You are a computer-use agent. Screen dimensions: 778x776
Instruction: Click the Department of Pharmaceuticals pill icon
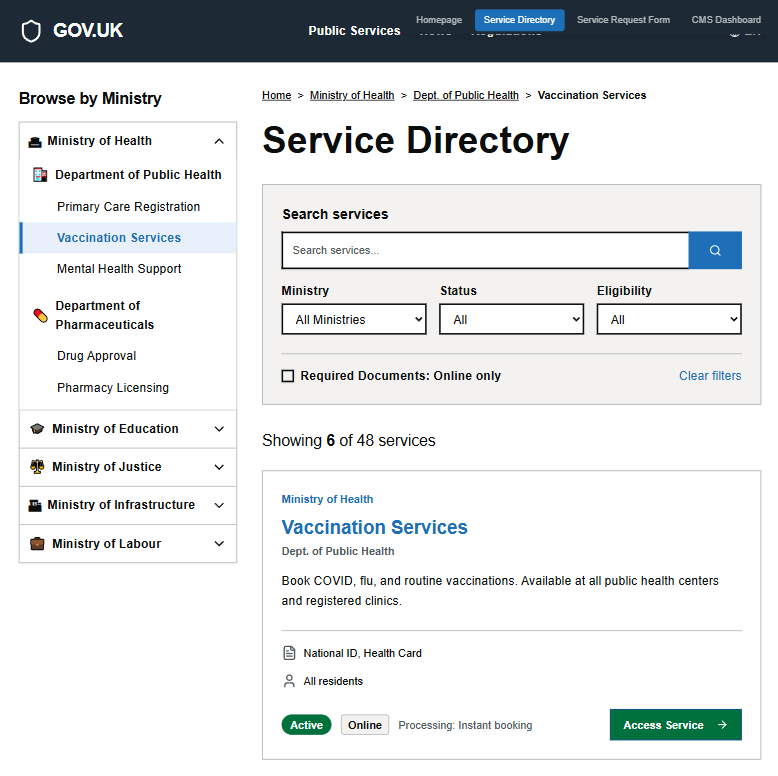point(40,315)
